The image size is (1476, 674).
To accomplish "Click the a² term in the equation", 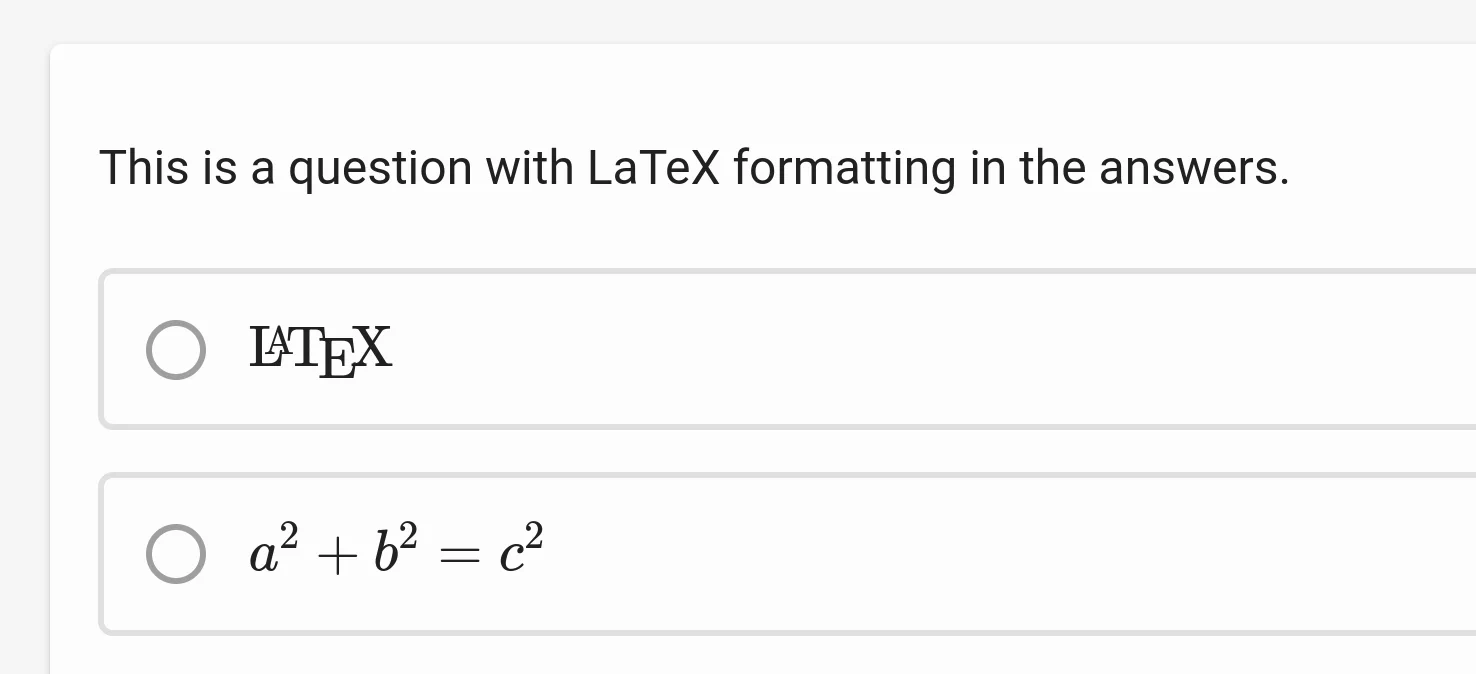I will [273, 552].
